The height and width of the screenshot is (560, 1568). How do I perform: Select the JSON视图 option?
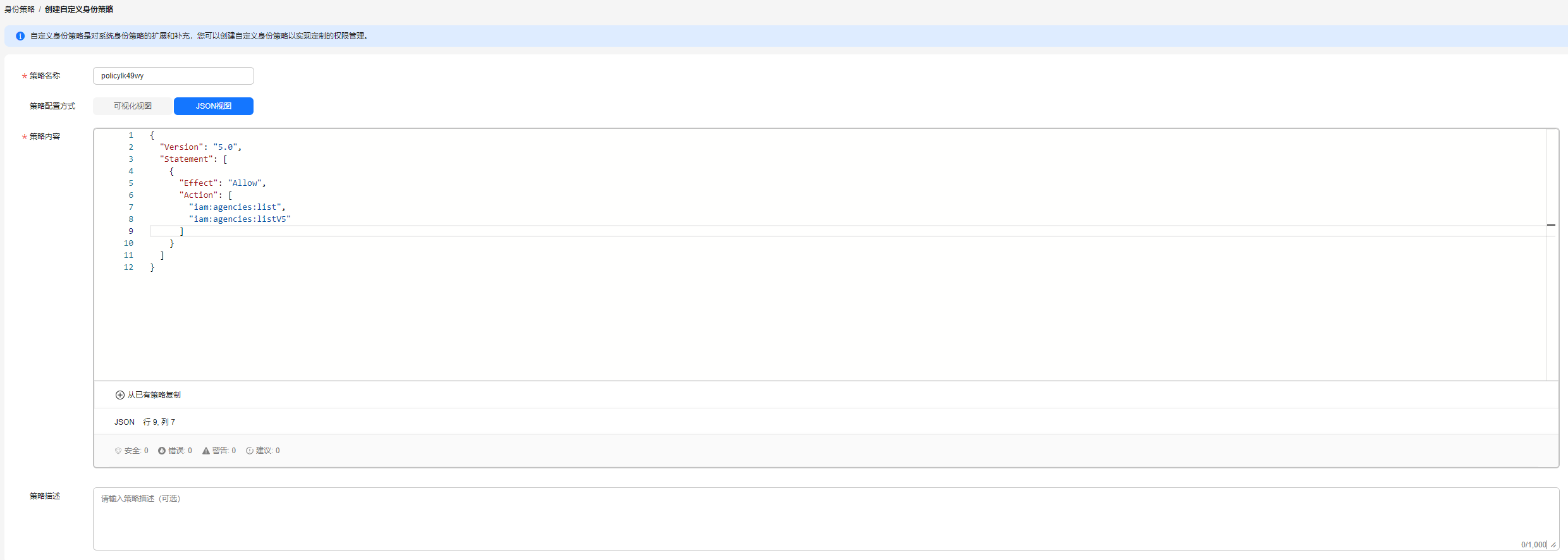click(x=214, y=106)
